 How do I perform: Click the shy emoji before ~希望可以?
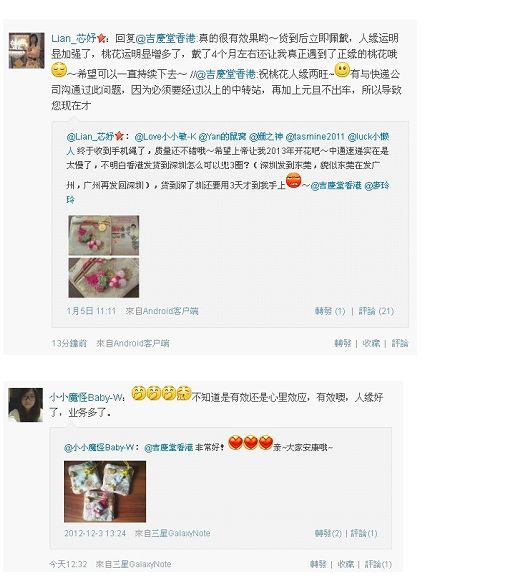click(x=59, y=70)
